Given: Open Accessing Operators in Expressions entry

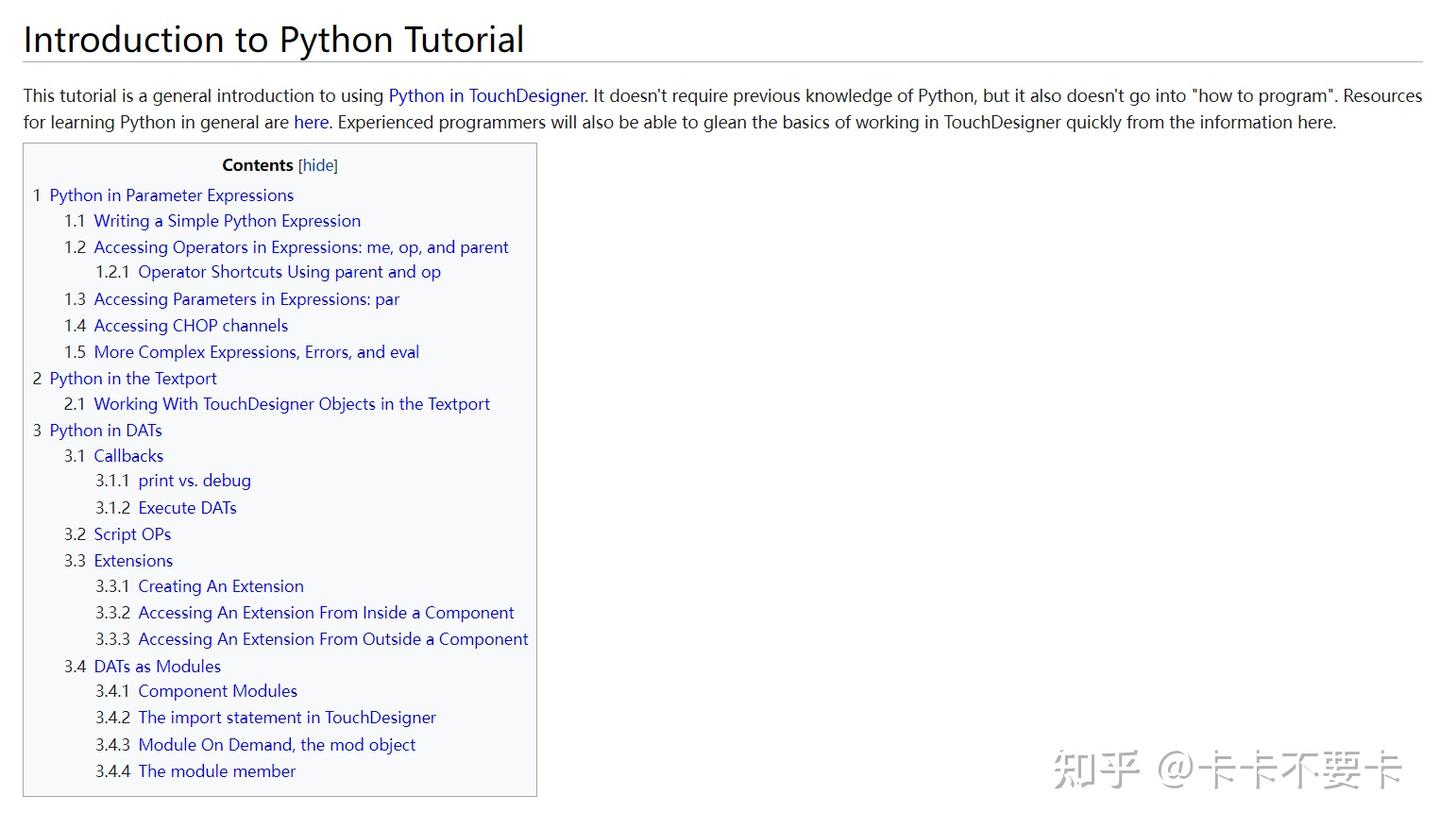Looking at the screenshot, I should click(x=301, y=247).
